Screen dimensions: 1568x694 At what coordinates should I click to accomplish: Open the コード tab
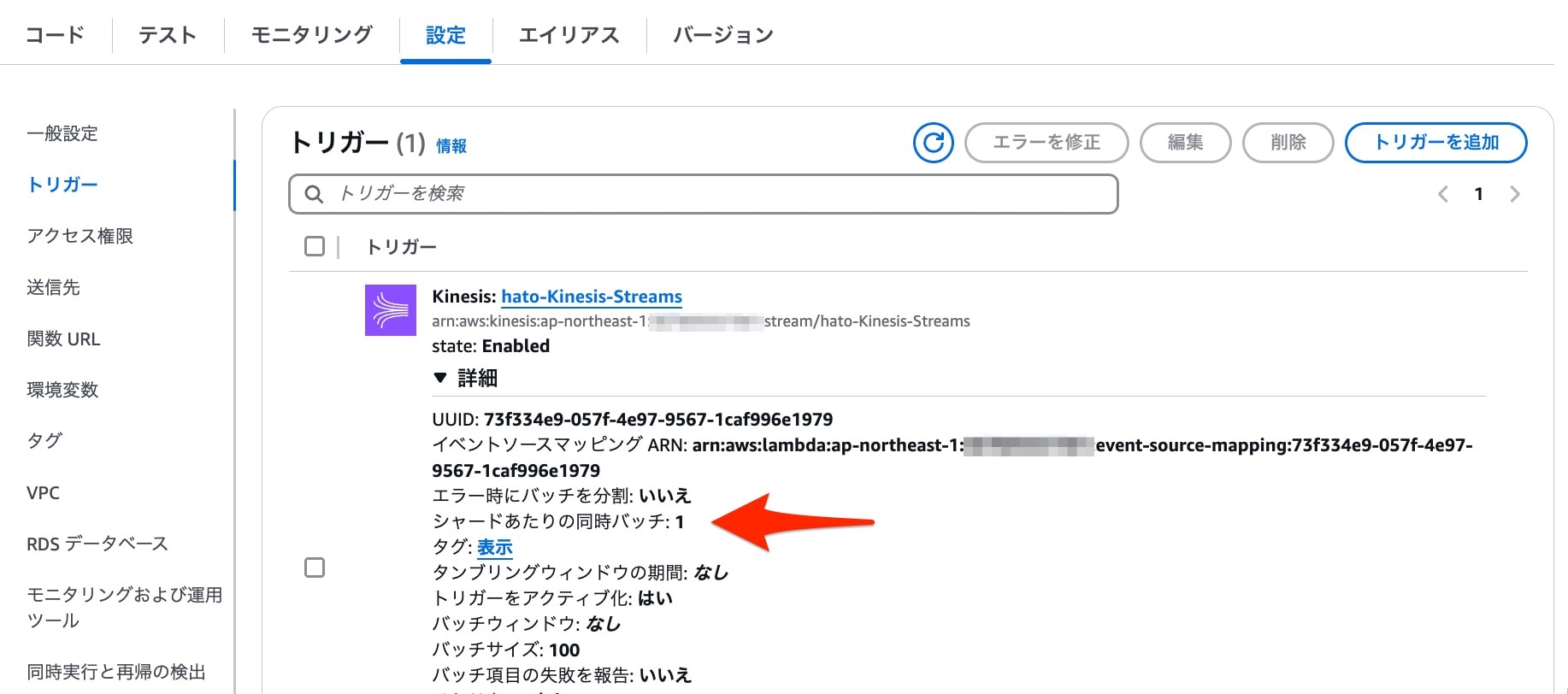(55, 35)
